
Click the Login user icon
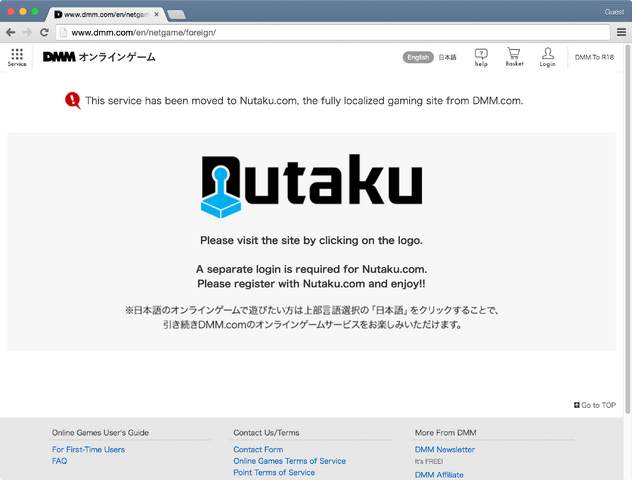click(547, 57)
